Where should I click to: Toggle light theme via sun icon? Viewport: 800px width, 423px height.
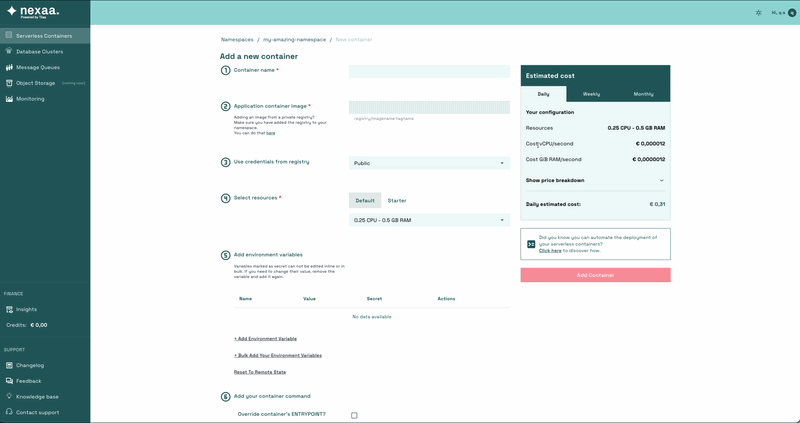[x=758, y=13]
